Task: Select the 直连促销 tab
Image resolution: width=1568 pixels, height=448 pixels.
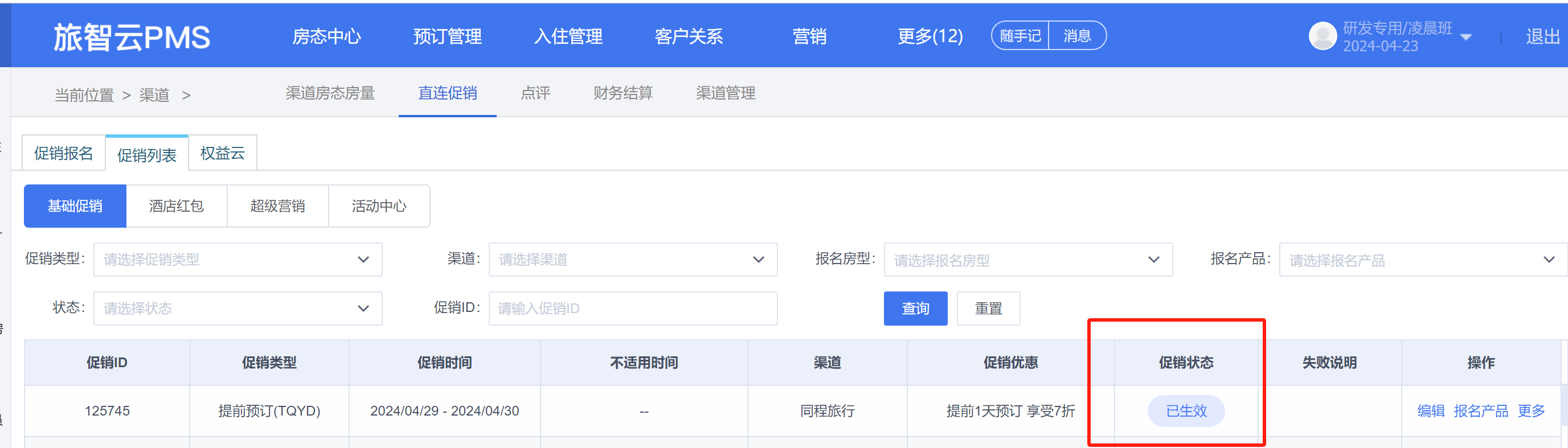Action: click(448, 93)
